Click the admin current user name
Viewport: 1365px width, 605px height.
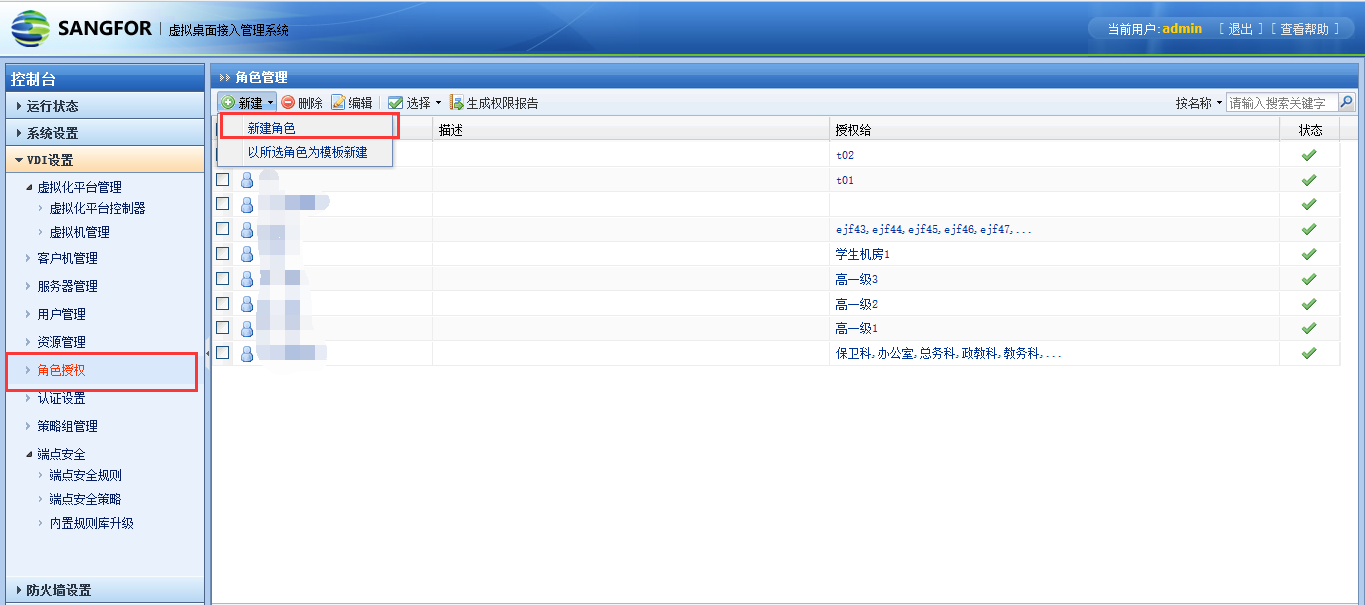click(x=1182, y=29)
